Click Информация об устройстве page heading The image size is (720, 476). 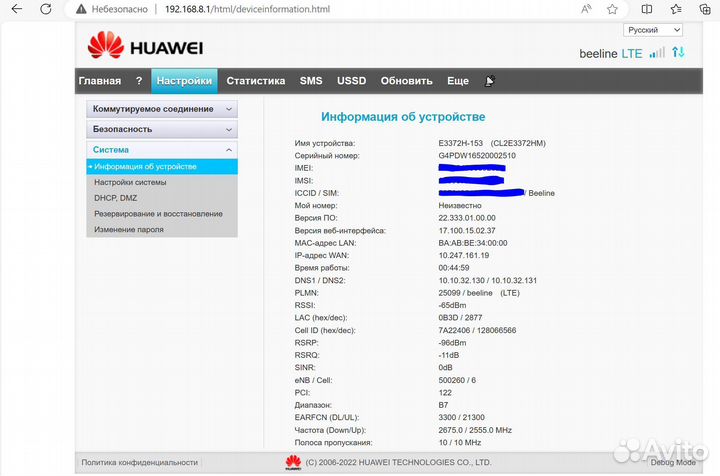(403, 117)
